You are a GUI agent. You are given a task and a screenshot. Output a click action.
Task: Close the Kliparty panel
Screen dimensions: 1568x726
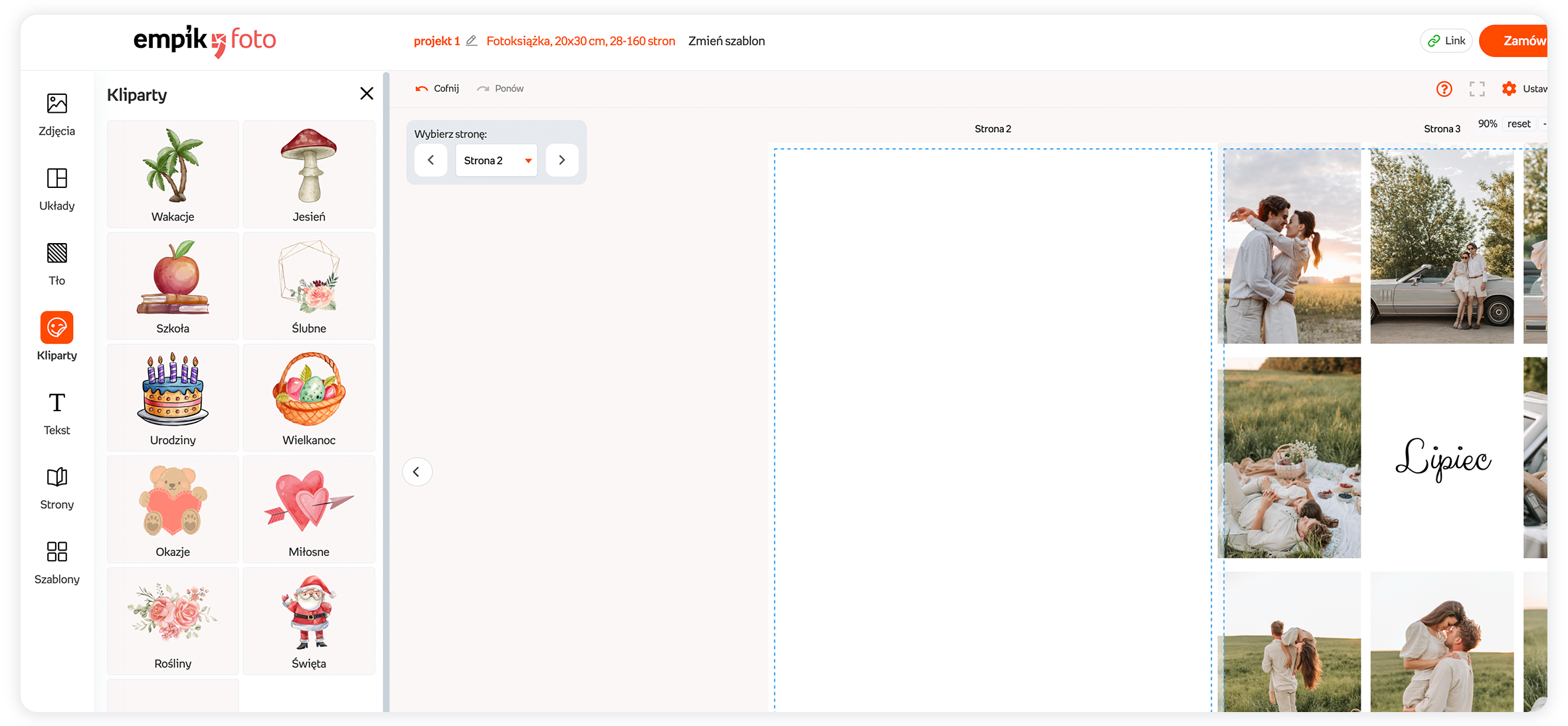click(x=366, y=94)
